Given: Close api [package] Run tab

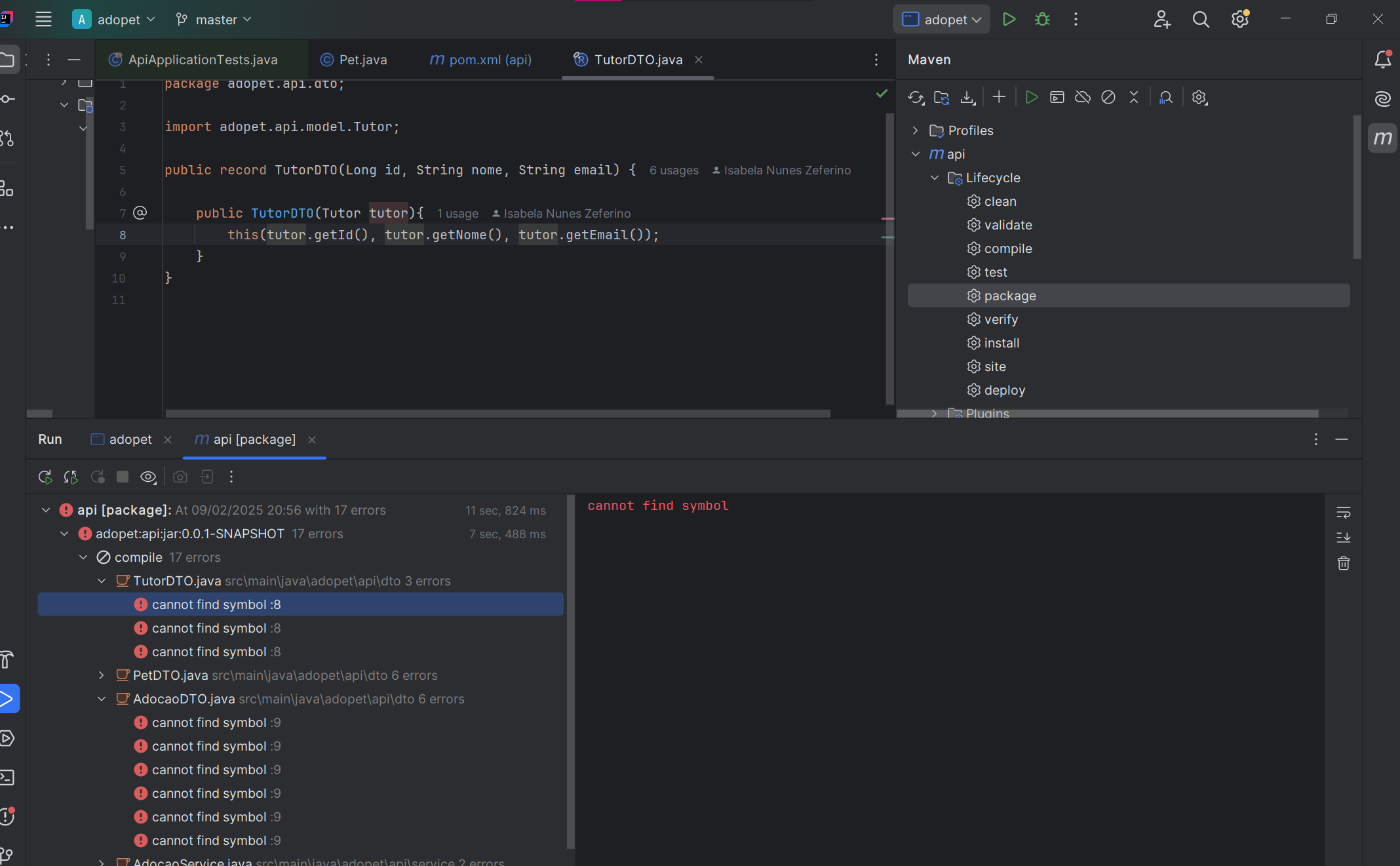Looking at the screenshot, I should (312, 440).
